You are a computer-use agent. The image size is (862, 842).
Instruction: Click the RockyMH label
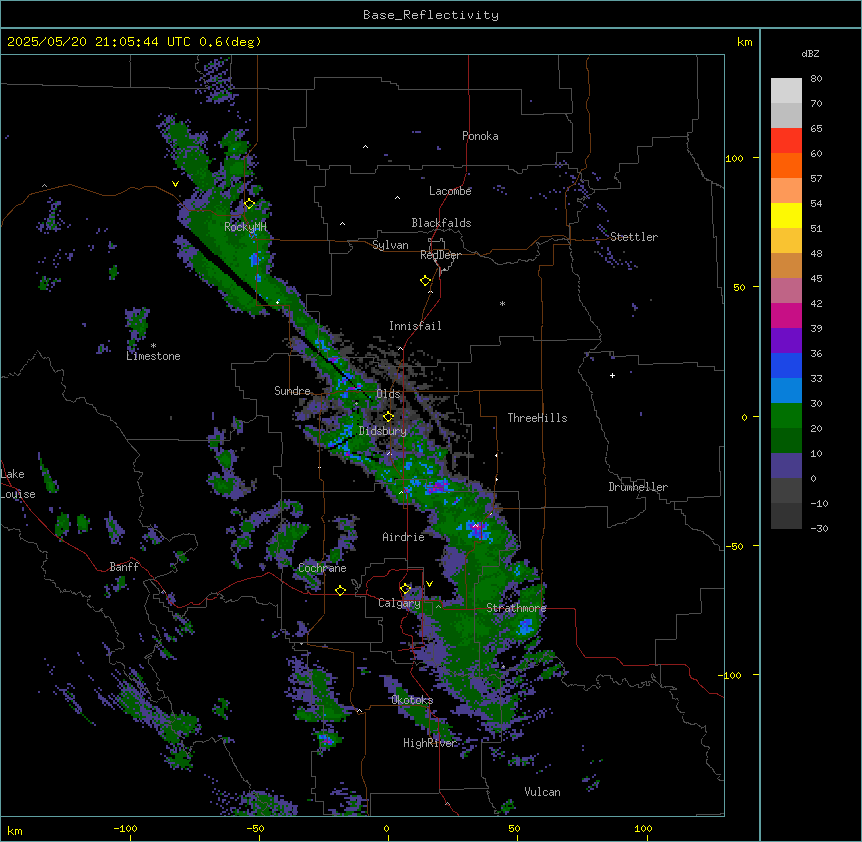245,226
